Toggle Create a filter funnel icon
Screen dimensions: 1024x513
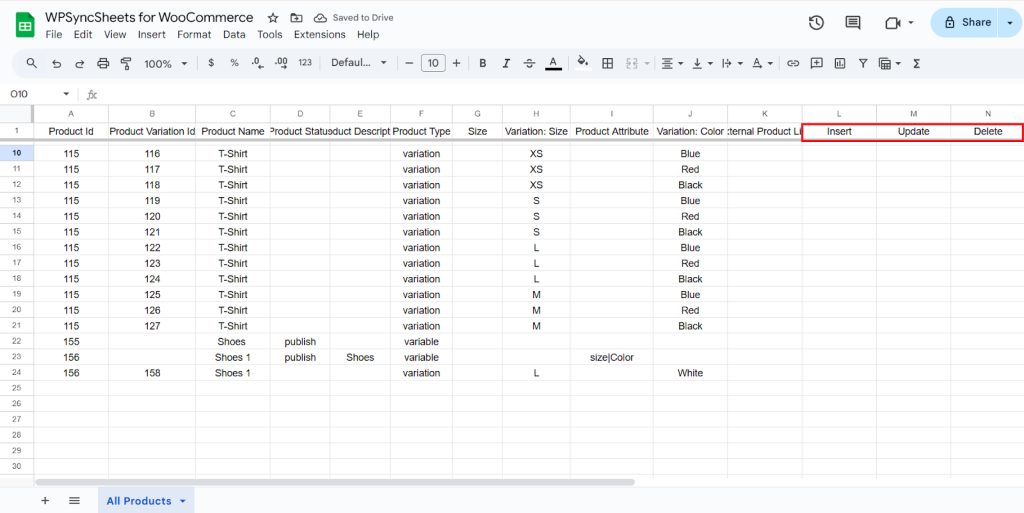[x=863, y=63]
